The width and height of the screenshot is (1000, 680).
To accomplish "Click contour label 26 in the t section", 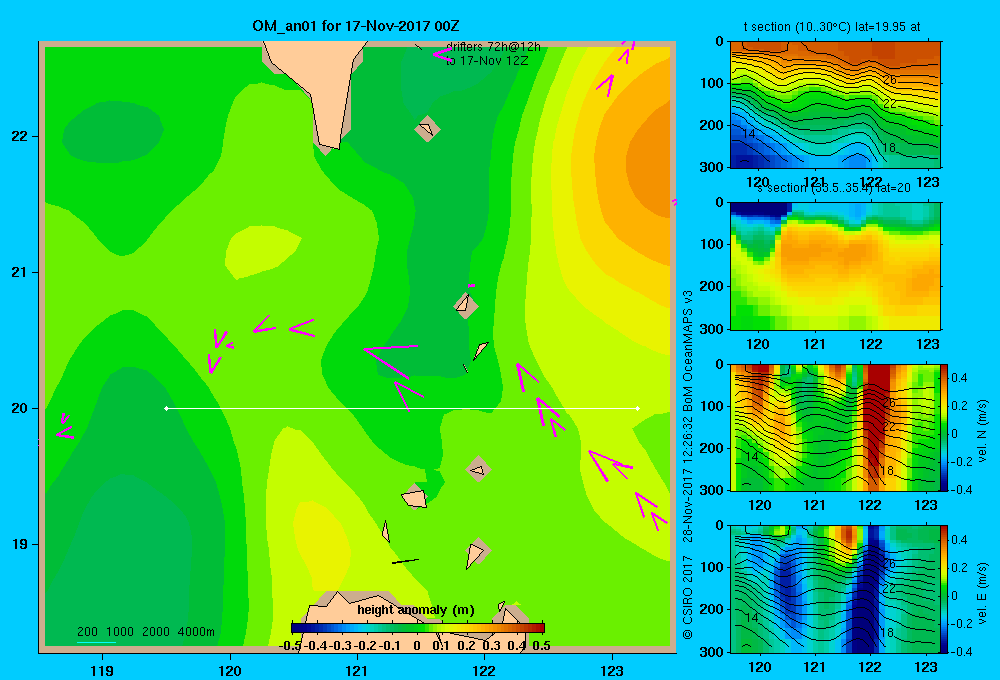I will [890, 80].
